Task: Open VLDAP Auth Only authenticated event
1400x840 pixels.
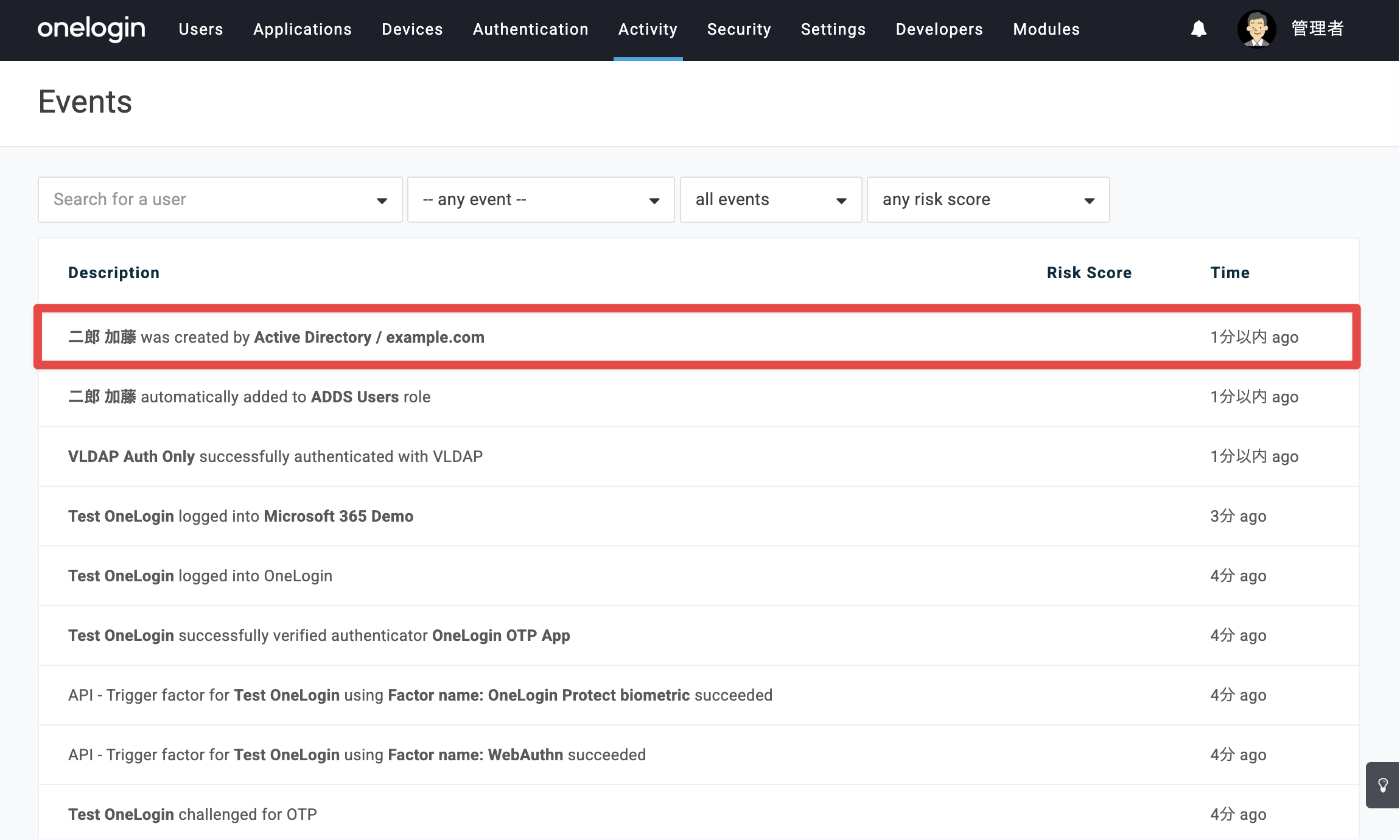Action: (698, 457)
